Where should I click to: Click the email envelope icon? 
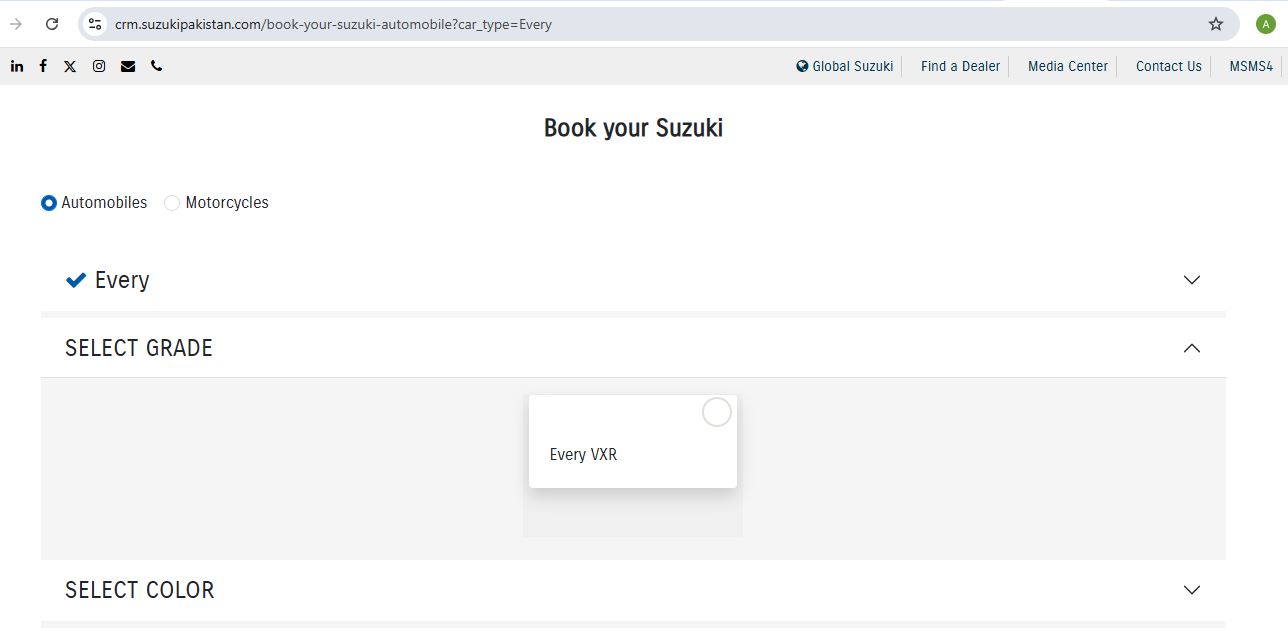tap(128, 66)
